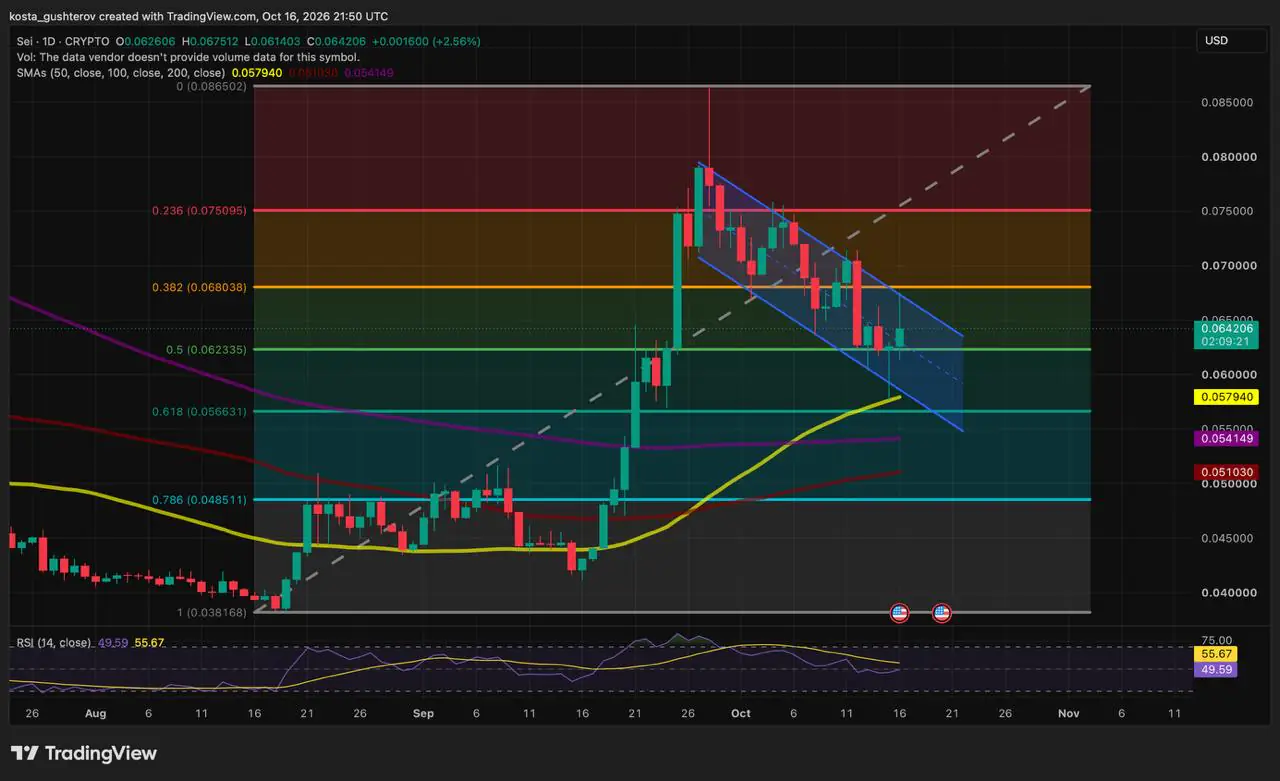Select the "0 (0.086502)" Fibonacci label
The image size is (1280, 781).
211,88
